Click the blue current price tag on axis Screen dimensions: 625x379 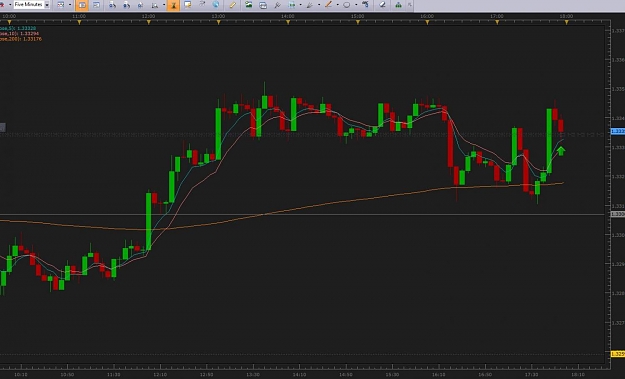coord(618,131)
